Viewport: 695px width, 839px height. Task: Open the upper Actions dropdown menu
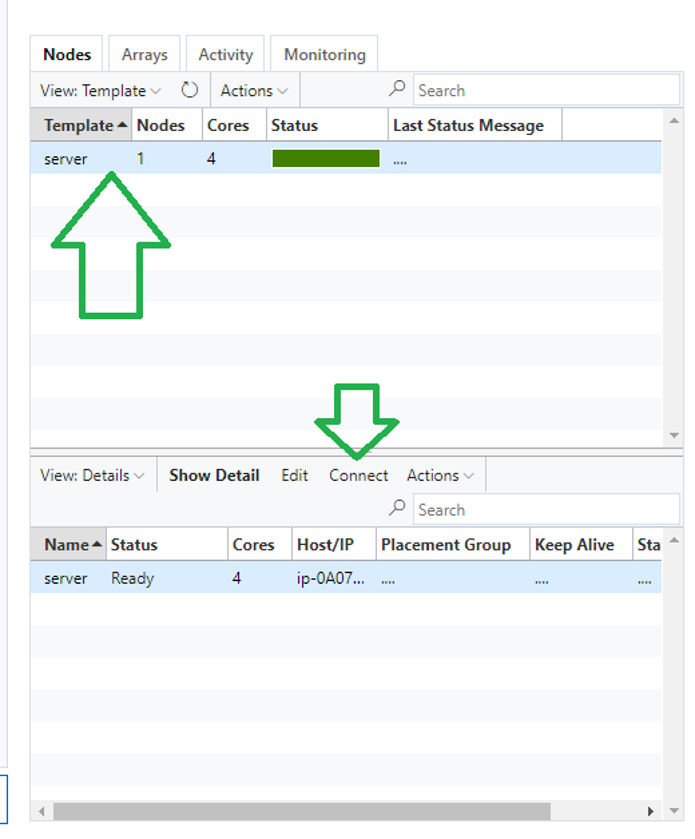click(x=254, y=90)
